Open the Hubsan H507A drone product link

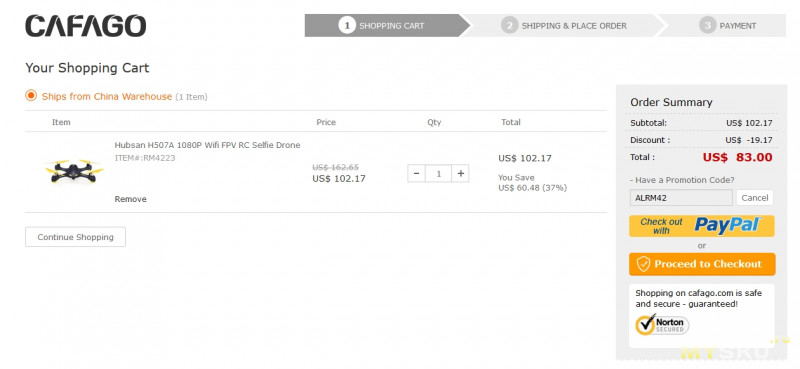(207, 145)
